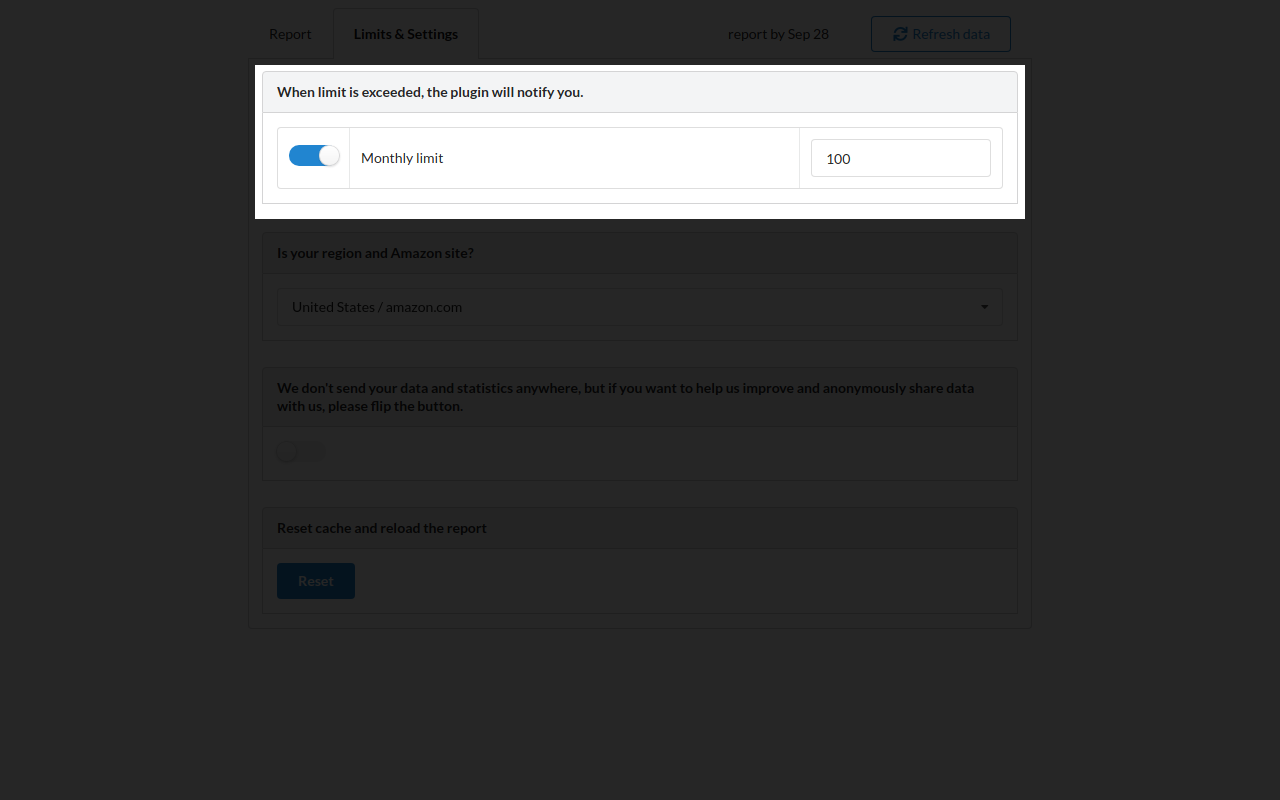1280x800 pixels.
Task: Click the blank area right of the Reset button
Action: (680, 581)
